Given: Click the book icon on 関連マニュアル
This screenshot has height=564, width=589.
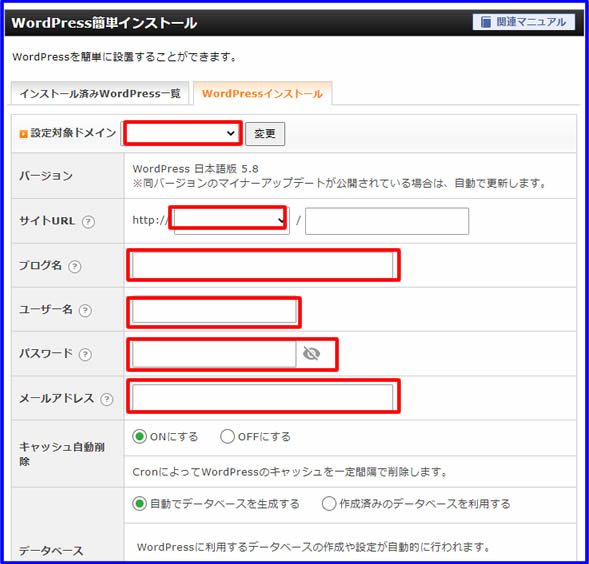Looking at the screenshot, I should (x=486, y=22).
